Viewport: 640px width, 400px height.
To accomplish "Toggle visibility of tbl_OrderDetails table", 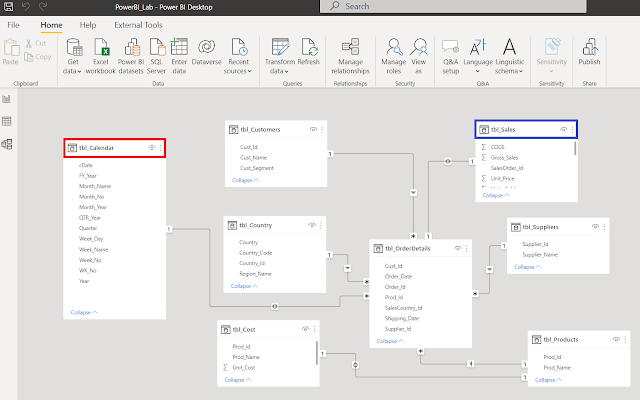I will pyautogui.click(x=458, y=248).
